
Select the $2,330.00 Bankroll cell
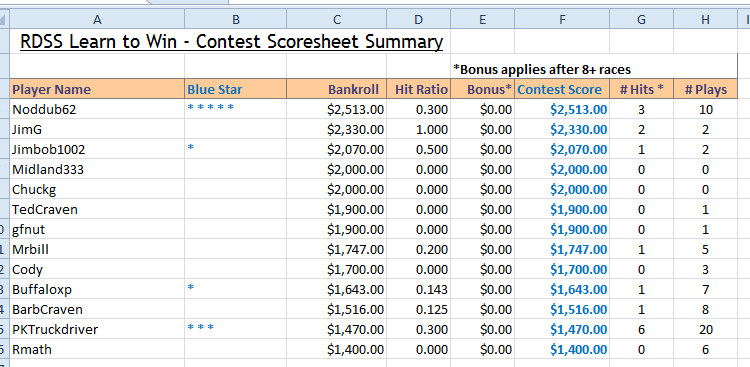(337, 130)
